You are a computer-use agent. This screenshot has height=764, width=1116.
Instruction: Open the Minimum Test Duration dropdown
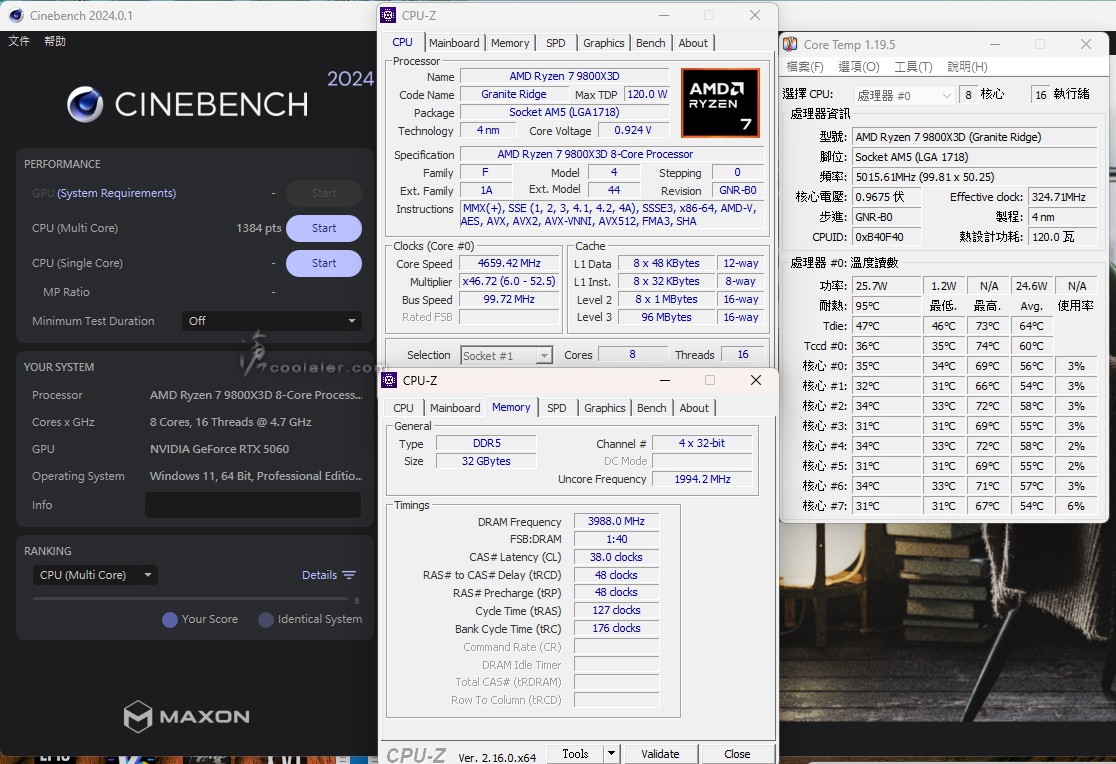pyautogui.click(x=272, y=321)
